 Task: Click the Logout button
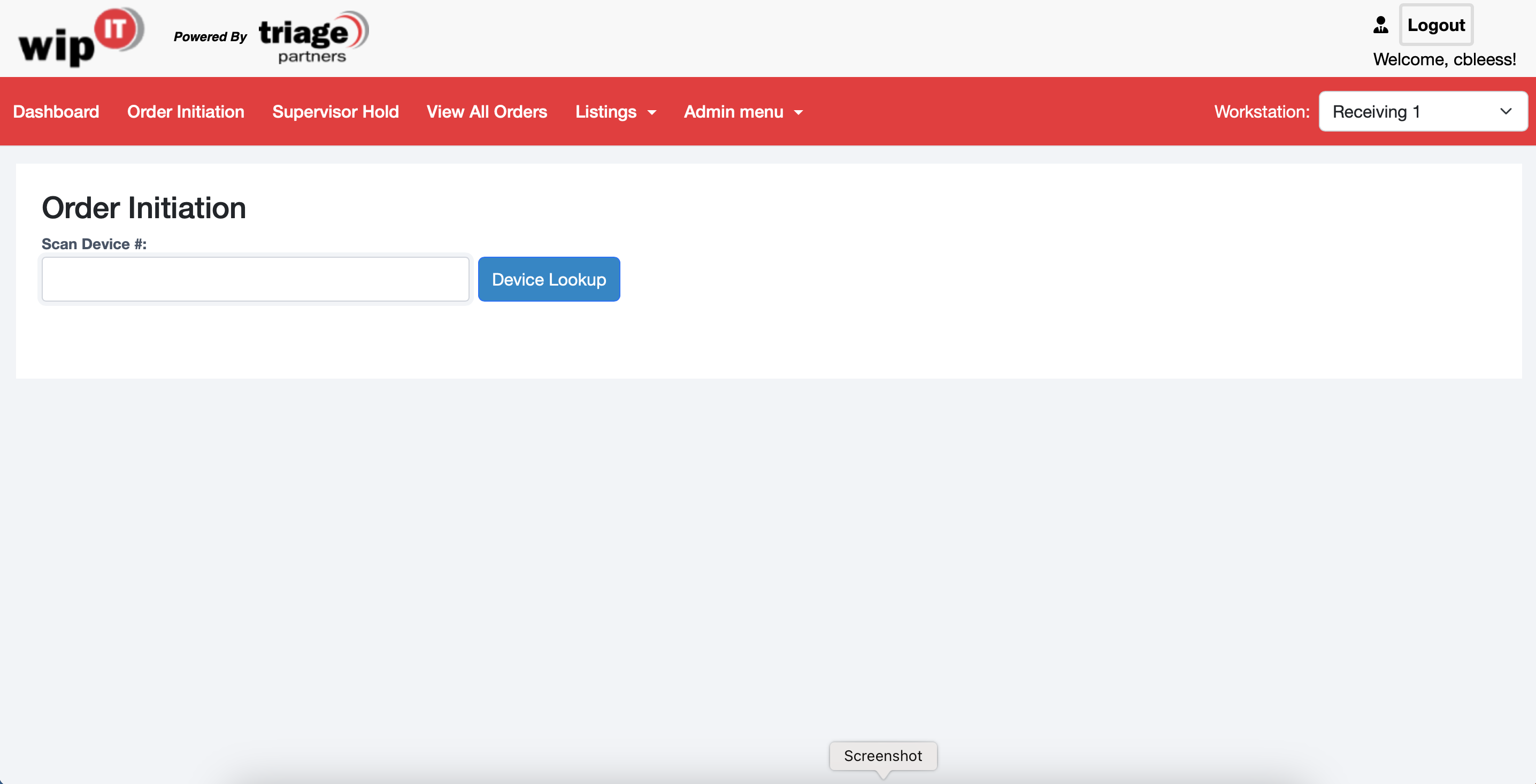point(1436,25)
